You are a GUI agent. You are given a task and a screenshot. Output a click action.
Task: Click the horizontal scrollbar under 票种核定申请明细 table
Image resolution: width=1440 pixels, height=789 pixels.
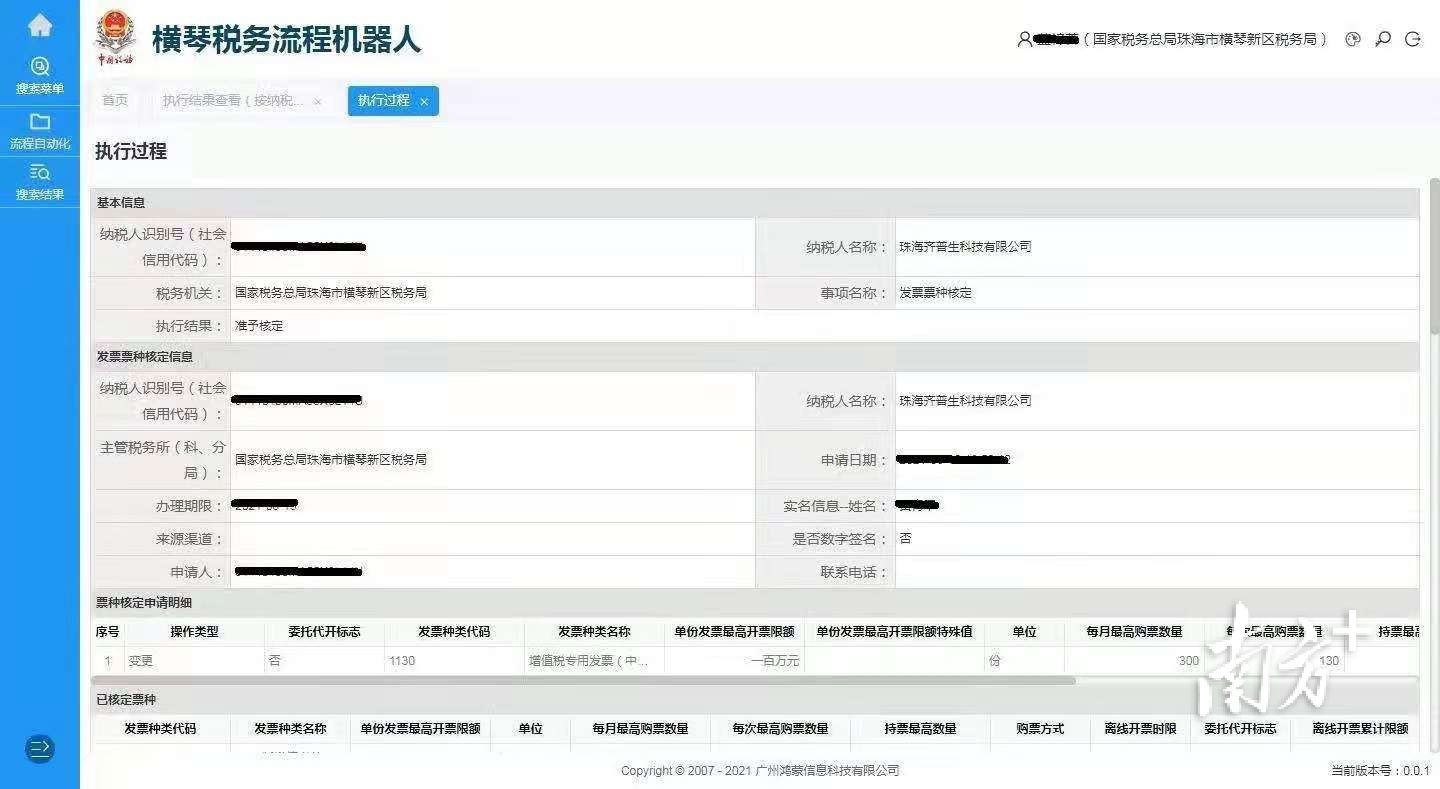point(580,681)
